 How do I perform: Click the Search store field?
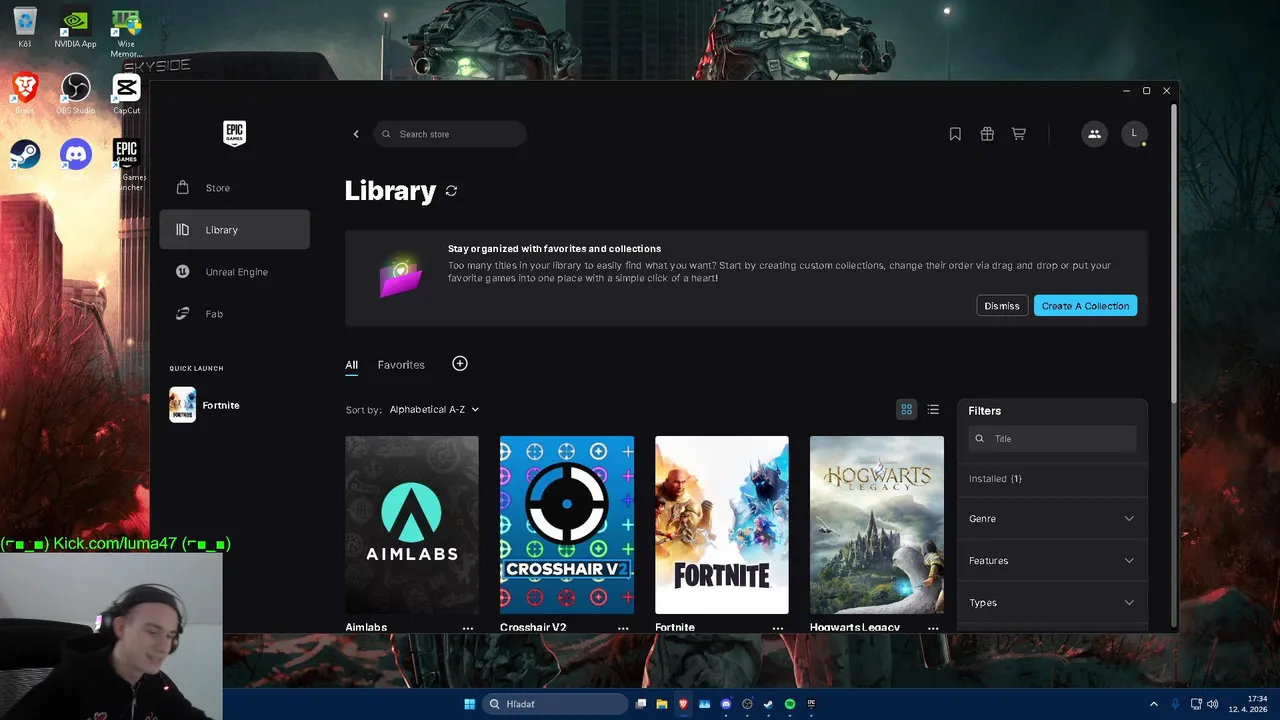(x=450, y=134)
